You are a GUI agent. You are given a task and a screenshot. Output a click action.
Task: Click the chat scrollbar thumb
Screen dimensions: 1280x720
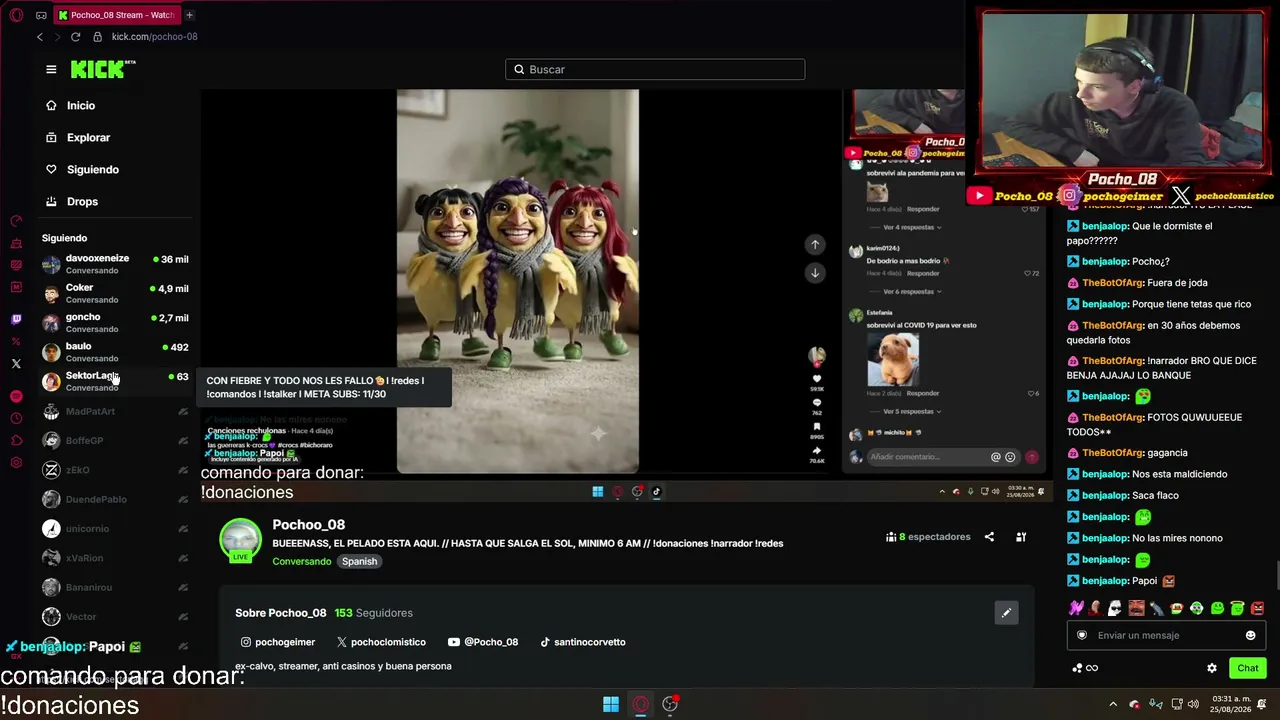(x=1277, y=577)
